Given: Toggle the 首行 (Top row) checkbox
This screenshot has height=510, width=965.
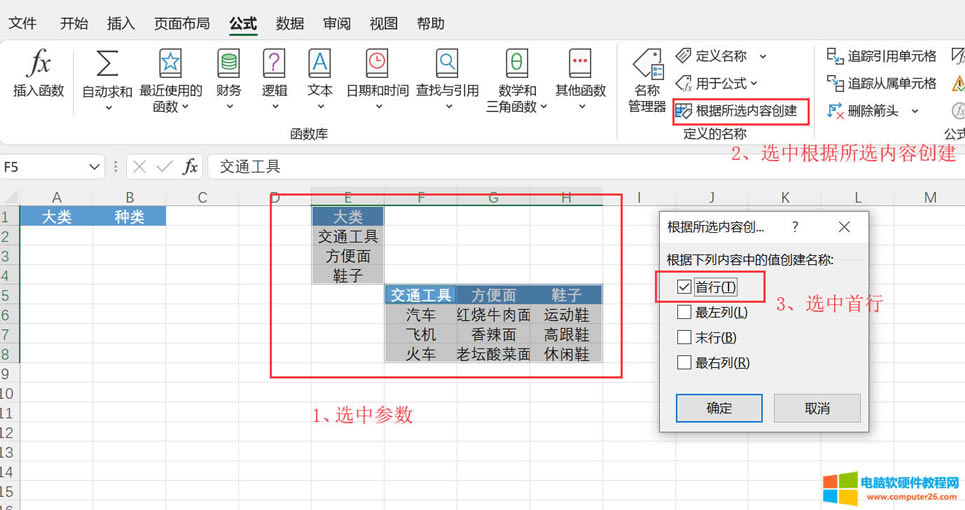Looking at the screenshot, I should point(684,287).
